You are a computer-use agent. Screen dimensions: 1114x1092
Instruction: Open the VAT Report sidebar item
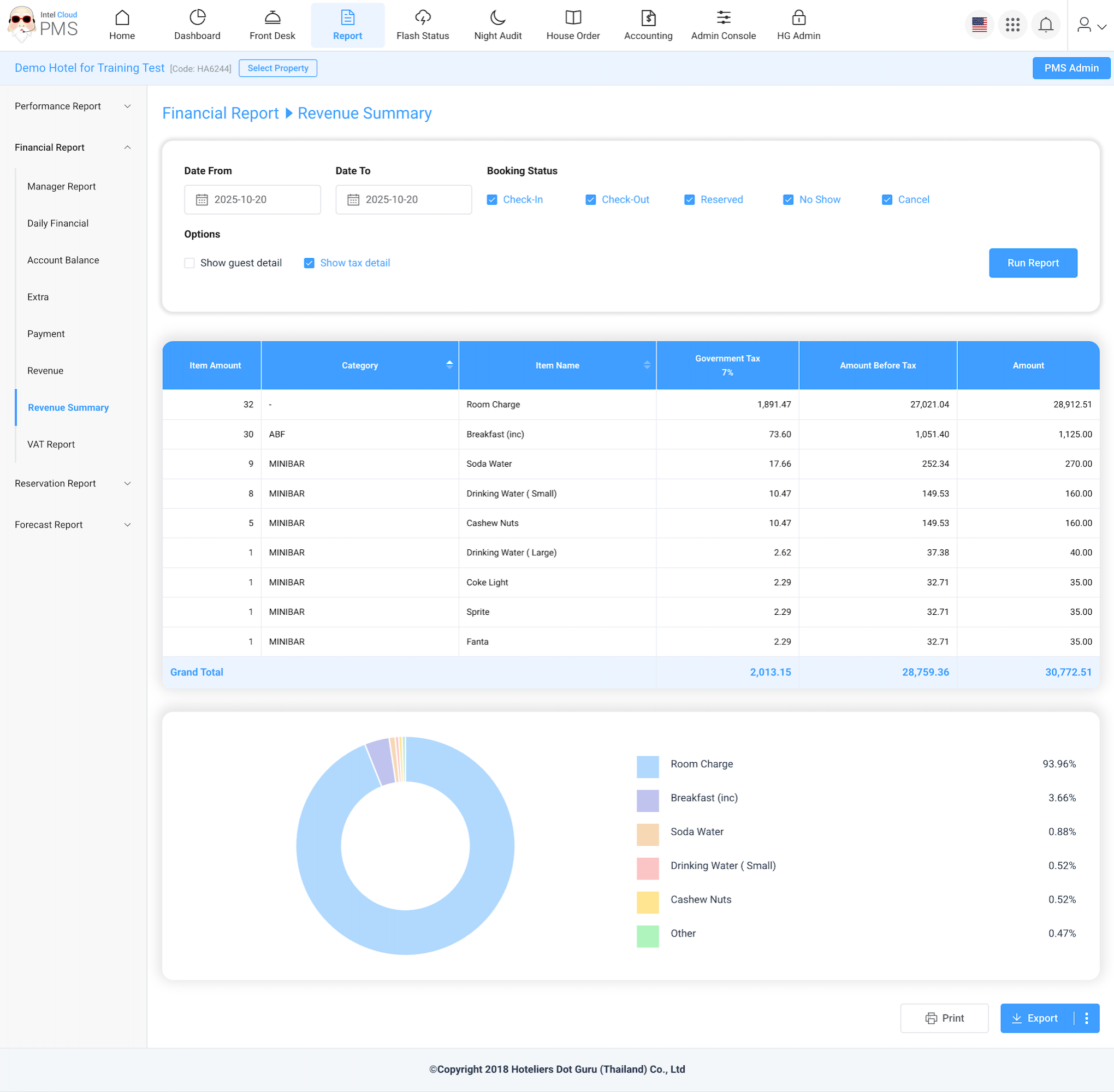coord(51,444)
